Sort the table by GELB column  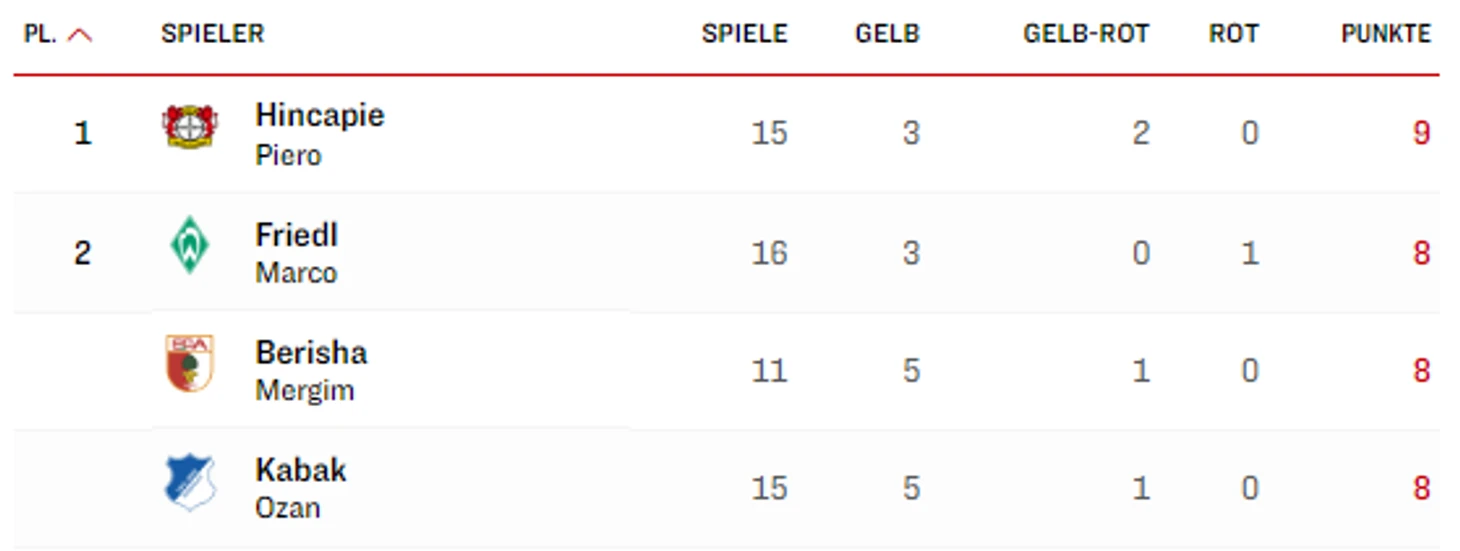pyautogui.click(x=887, y=34)
